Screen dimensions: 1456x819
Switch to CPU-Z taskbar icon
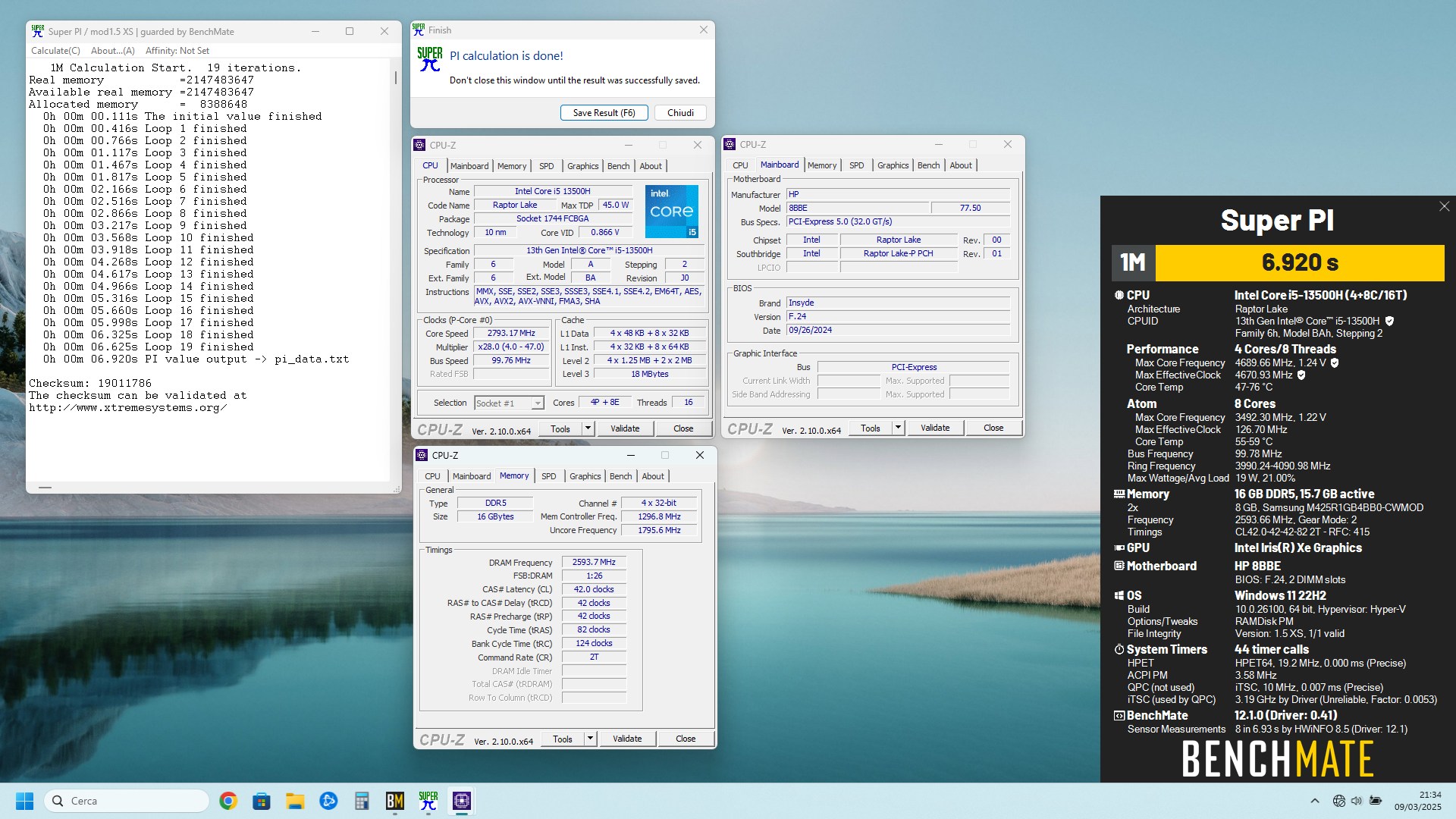(x=462, y=801)
